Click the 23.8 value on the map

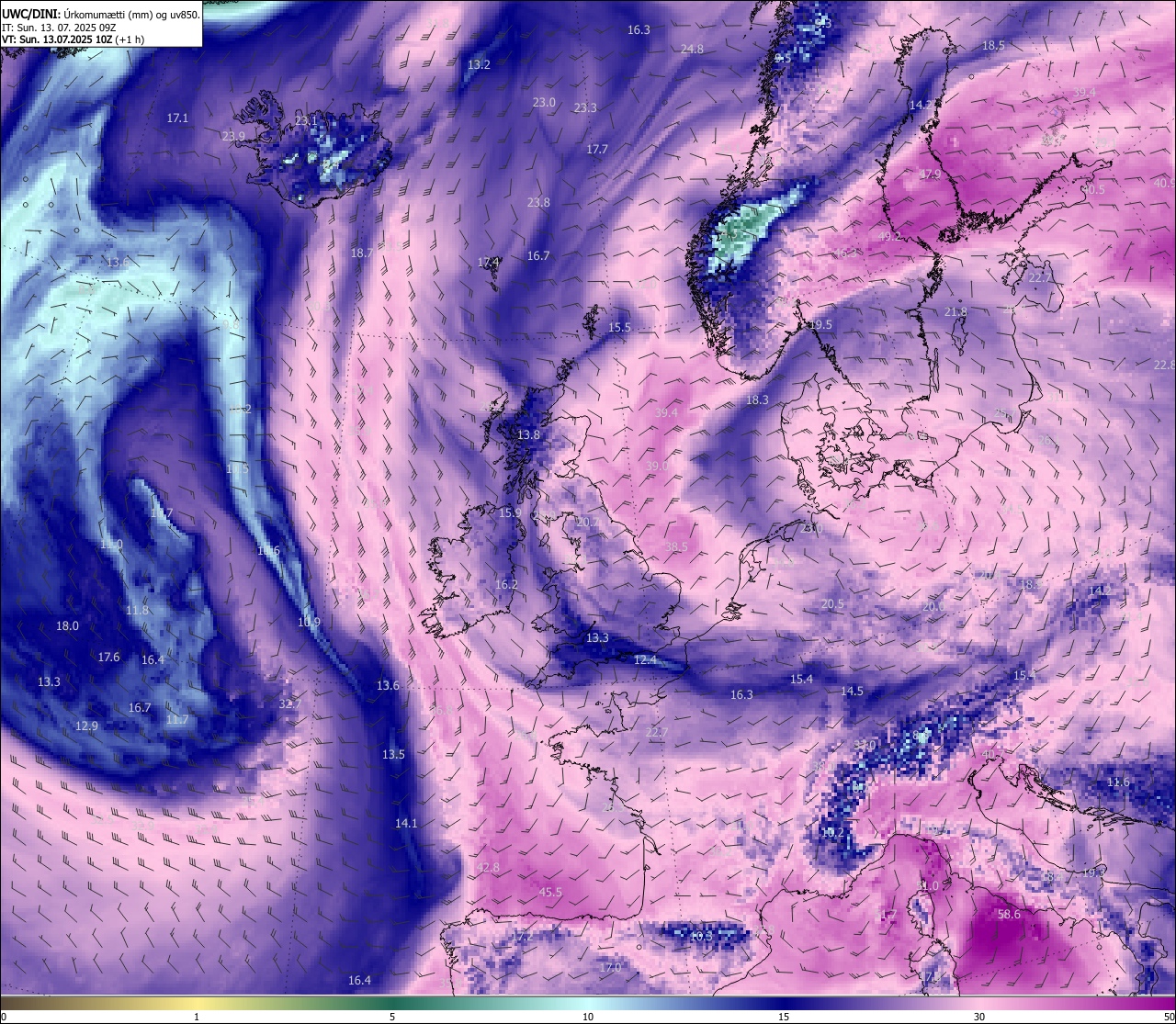pos(538,202)
